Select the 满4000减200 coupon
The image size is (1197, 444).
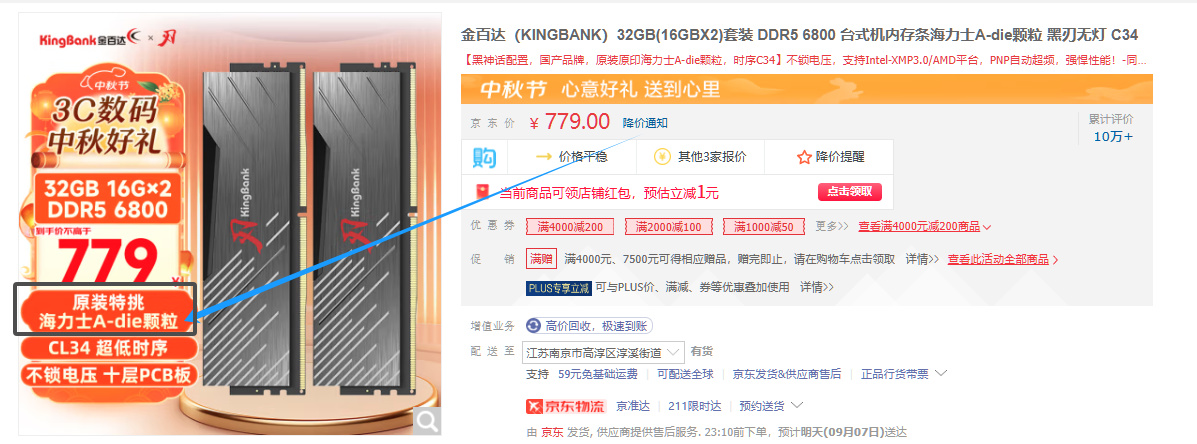coord(569,227)
